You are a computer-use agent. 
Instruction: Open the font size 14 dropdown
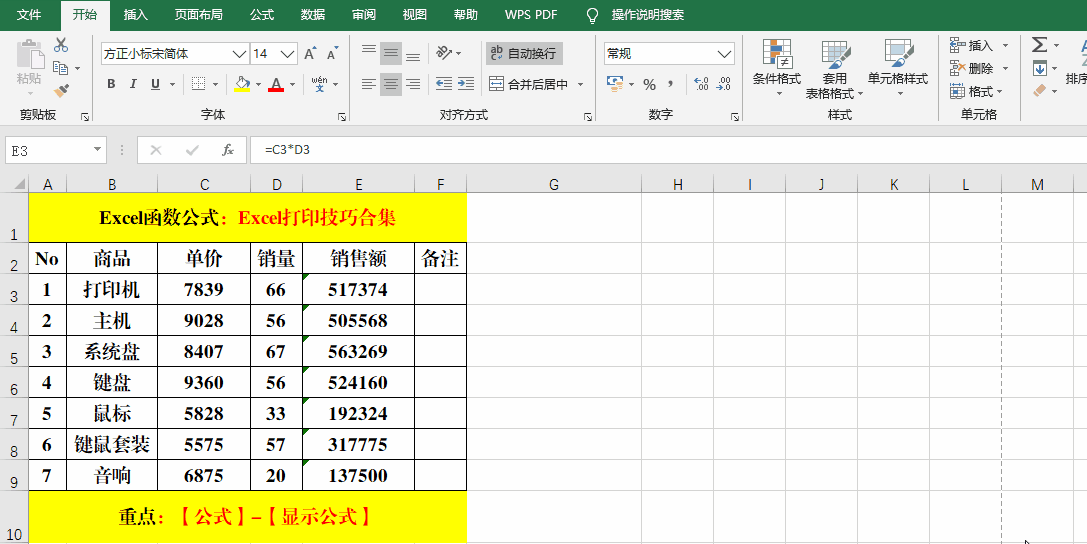coord(288,53)
